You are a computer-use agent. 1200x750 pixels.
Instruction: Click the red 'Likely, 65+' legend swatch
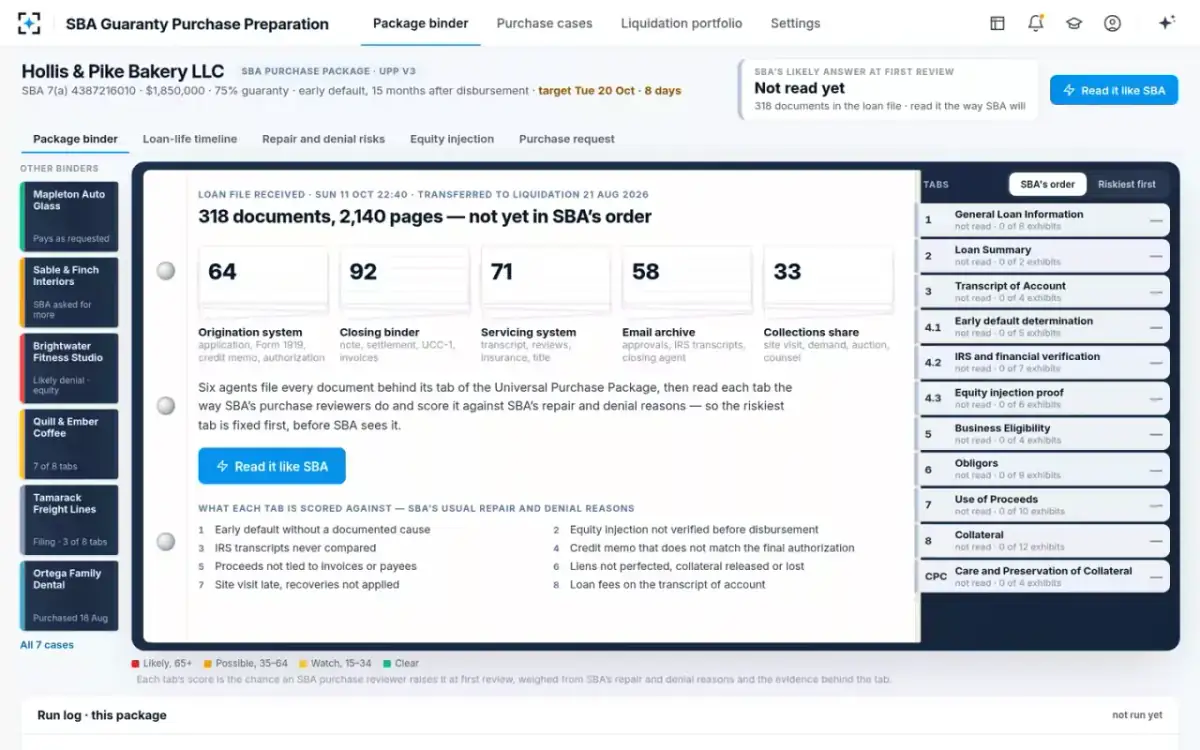[136, 663]
